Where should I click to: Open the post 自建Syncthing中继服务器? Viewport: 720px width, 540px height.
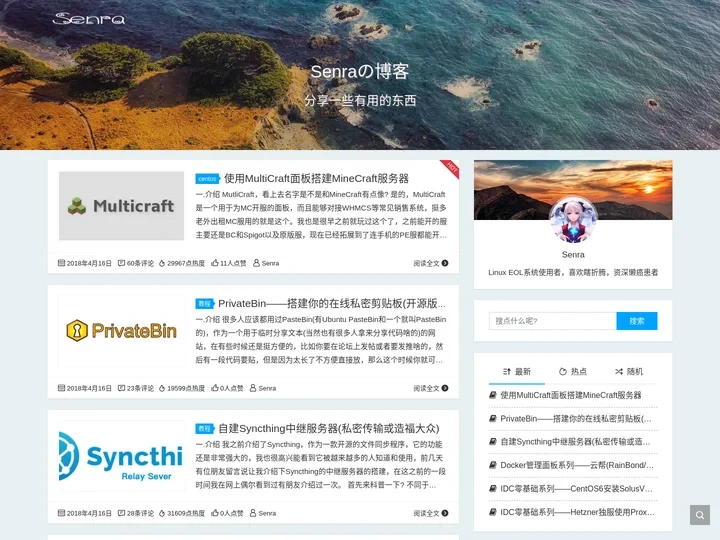pos(329,428)
